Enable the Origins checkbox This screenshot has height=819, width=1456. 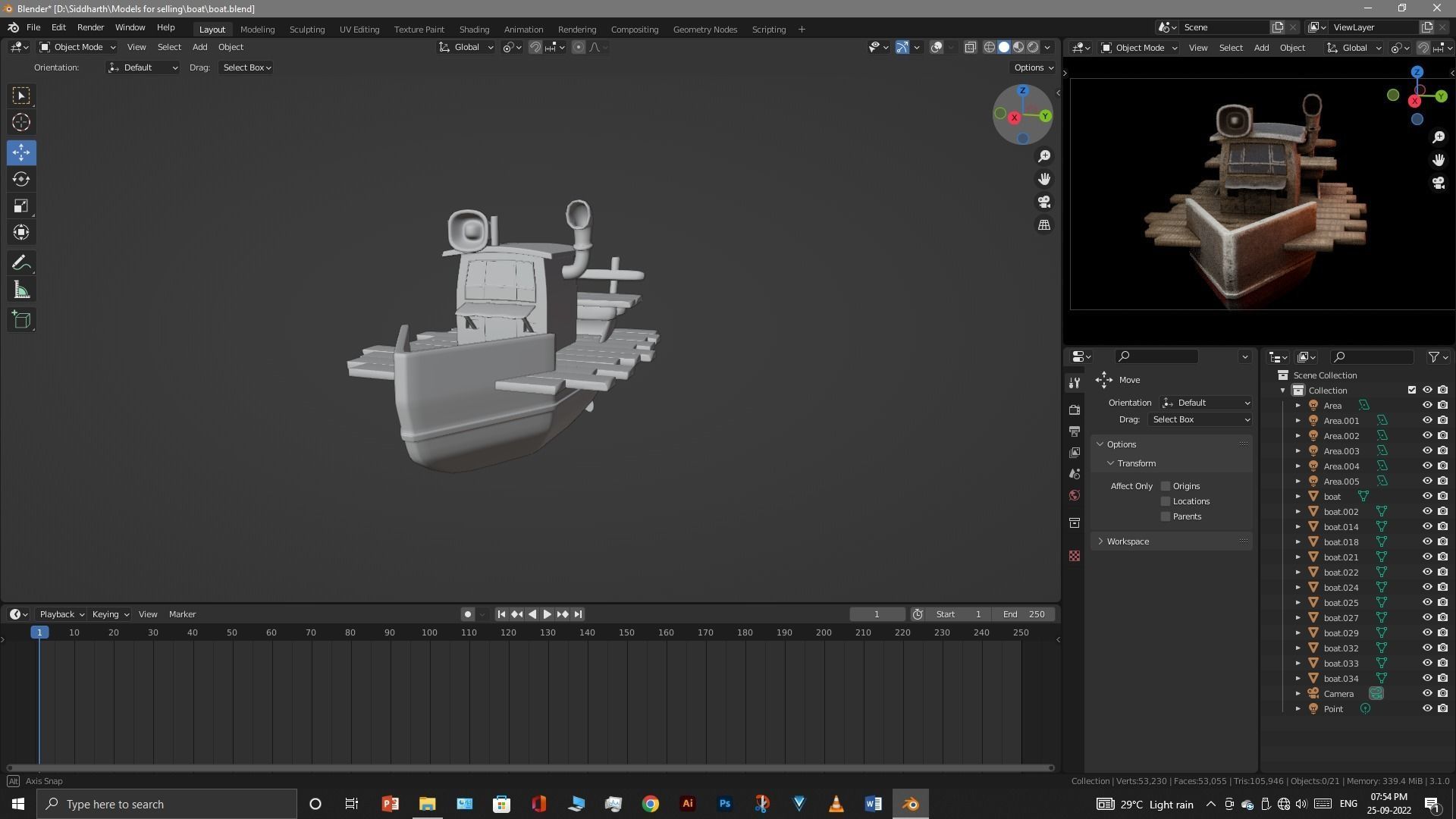pos(1166,486)
